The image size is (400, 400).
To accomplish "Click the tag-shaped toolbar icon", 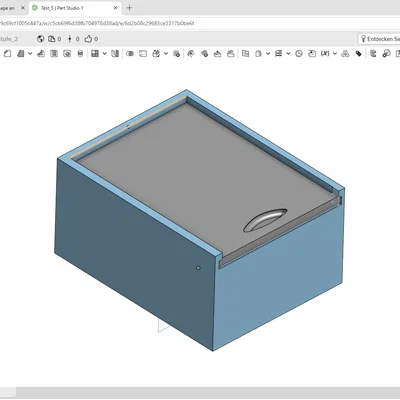I will pyautogui.click(x=359, y=53).
